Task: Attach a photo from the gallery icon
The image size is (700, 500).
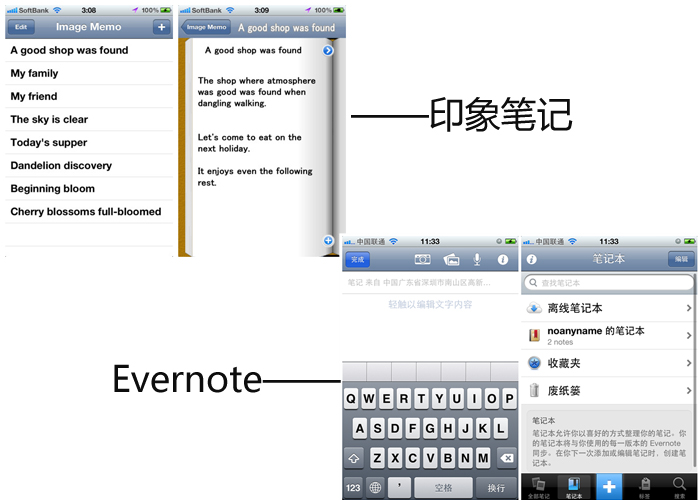Action: (x=451, y=259)
